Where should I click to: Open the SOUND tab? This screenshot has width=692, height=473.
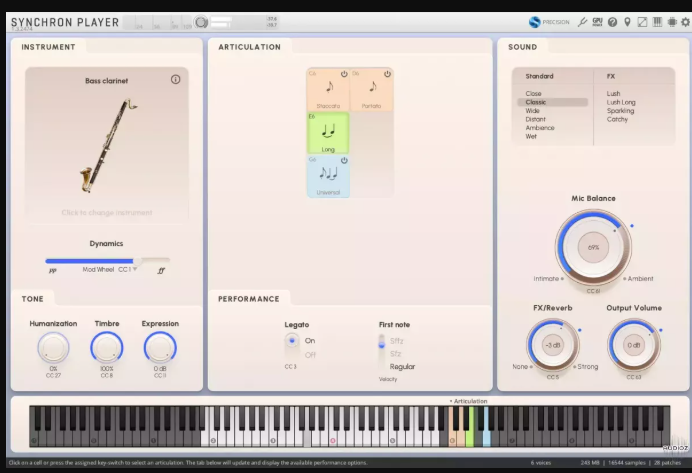pos(523,47)
